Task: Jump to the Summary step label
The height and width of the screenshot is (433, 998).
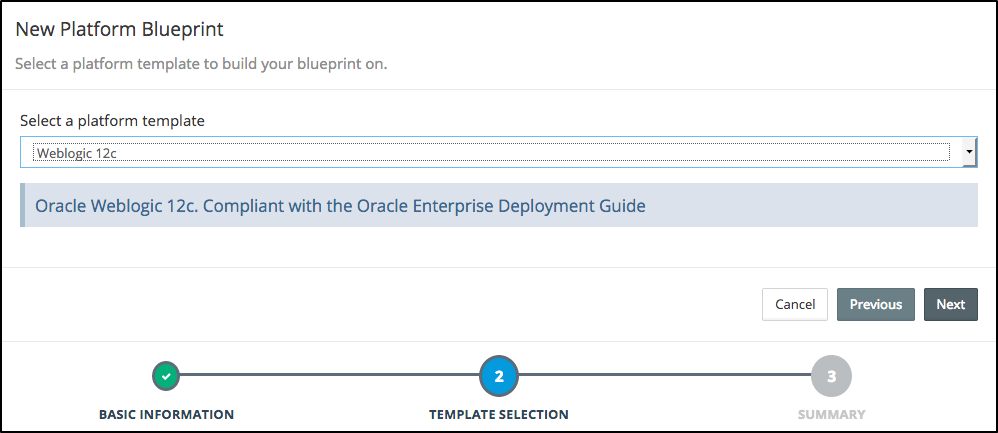Action: [x=831, y=414]
